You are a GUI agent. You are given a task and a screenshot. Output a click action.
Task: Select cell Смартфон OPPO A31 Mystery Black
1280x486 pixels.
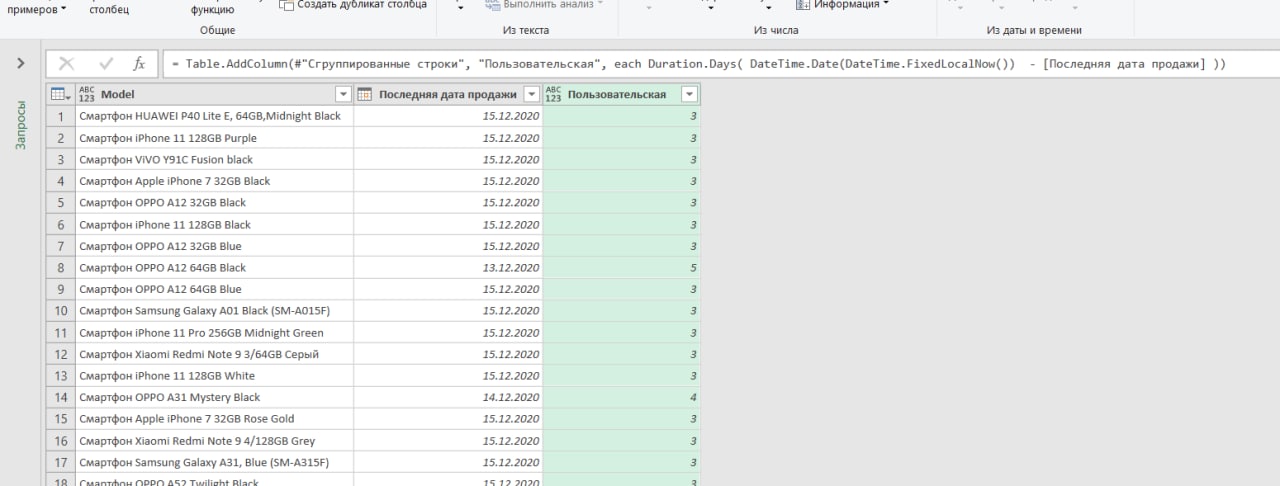point(213,397)
